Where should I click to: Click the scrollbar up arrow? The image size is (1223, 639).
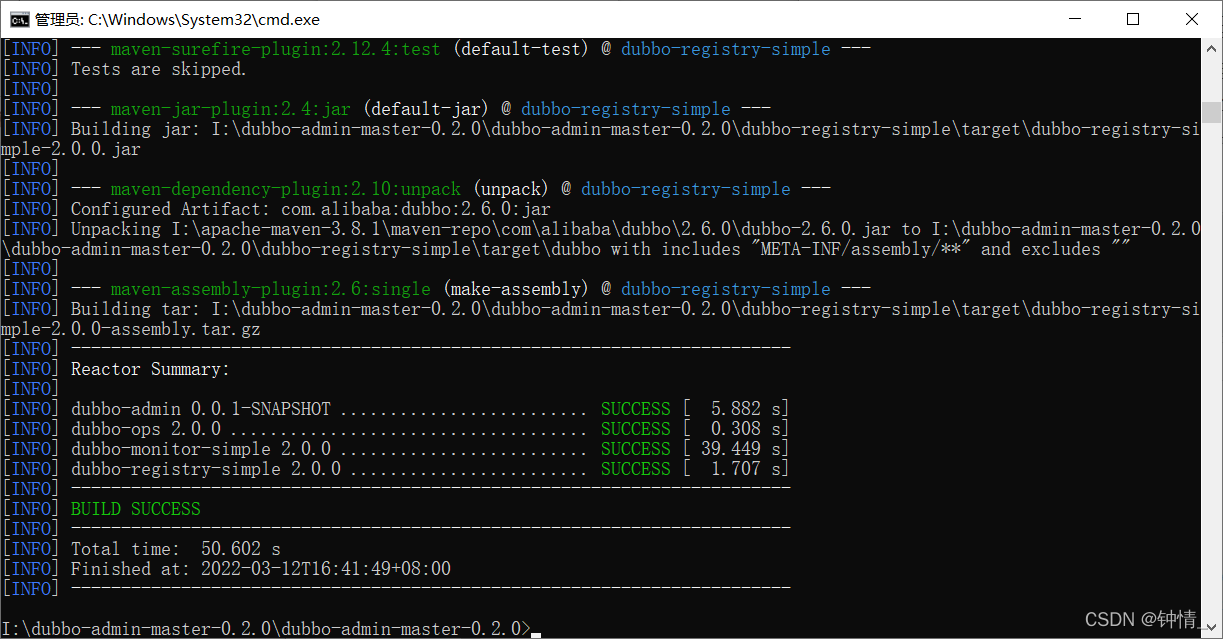[x=1211, y=48]
